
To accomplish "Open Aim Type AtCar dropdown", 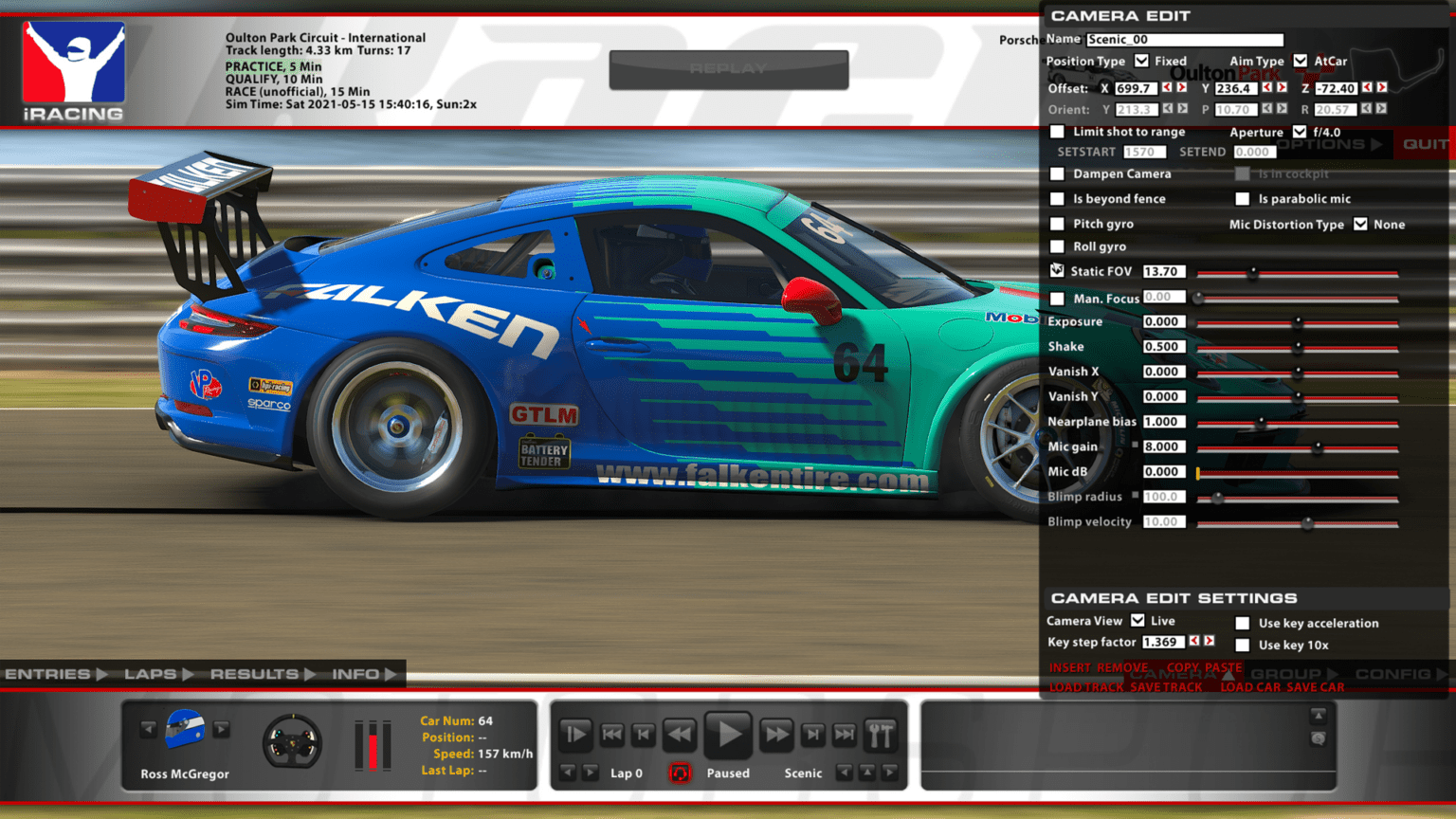I will pos(1301,61).
